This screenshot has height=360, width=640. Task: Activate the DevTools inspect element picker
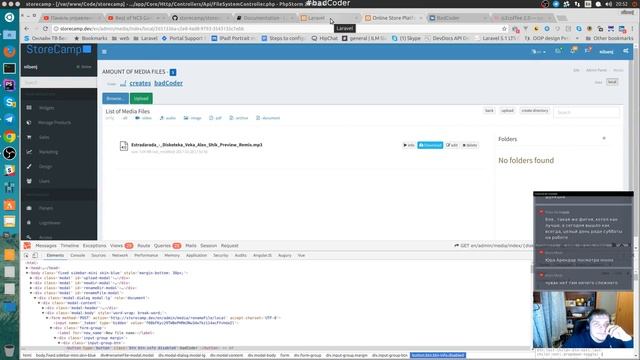(27, 256)
